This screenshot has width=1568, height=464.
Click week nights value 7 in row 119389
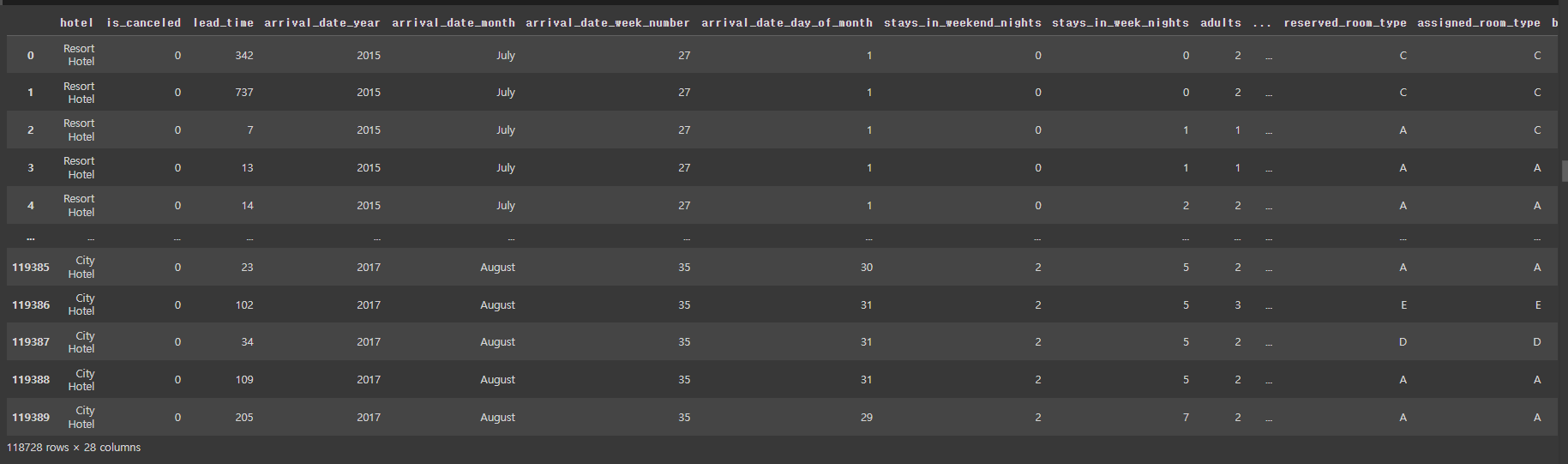[1186, 418]
